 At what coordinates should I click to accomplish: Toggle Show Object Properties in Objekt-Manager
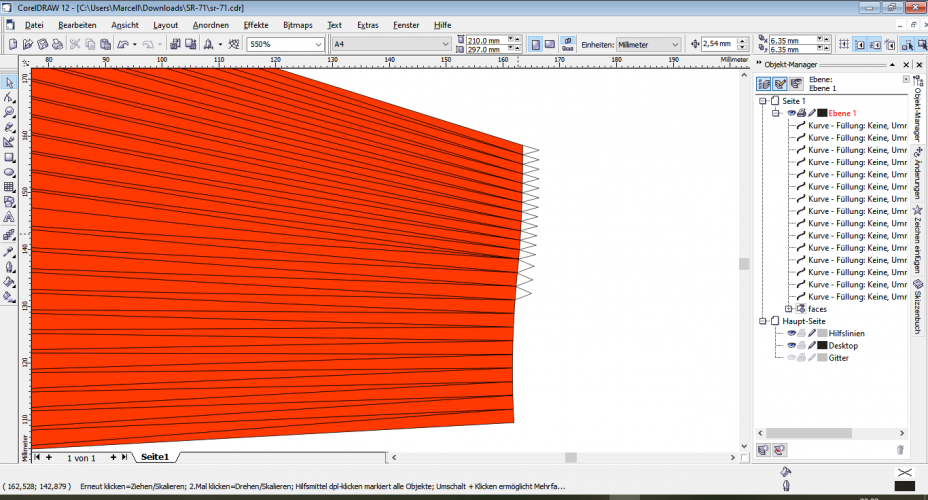(764, 83)
